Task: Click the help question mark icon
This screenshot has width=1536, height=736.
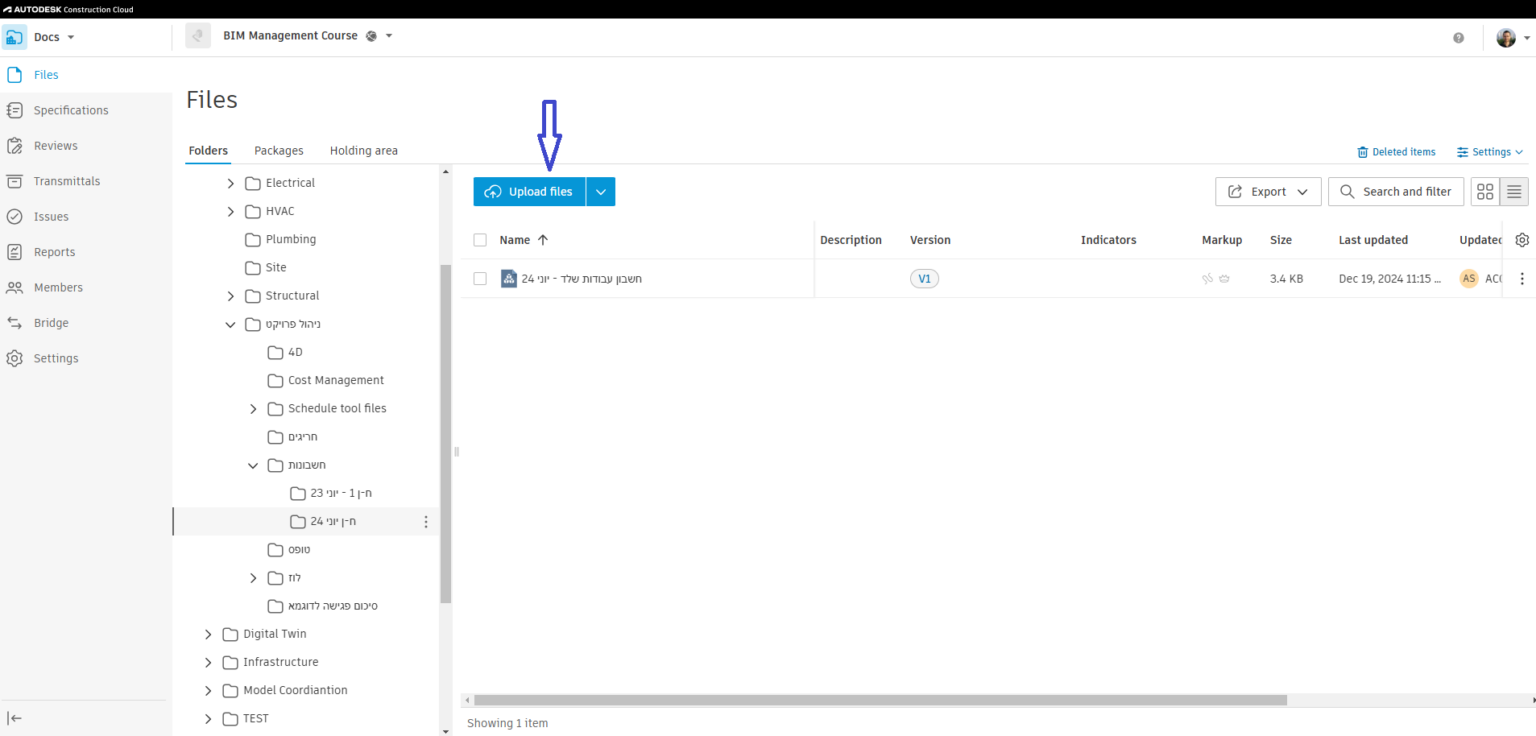Action: pyautogui.click(x=1458, y=38)
